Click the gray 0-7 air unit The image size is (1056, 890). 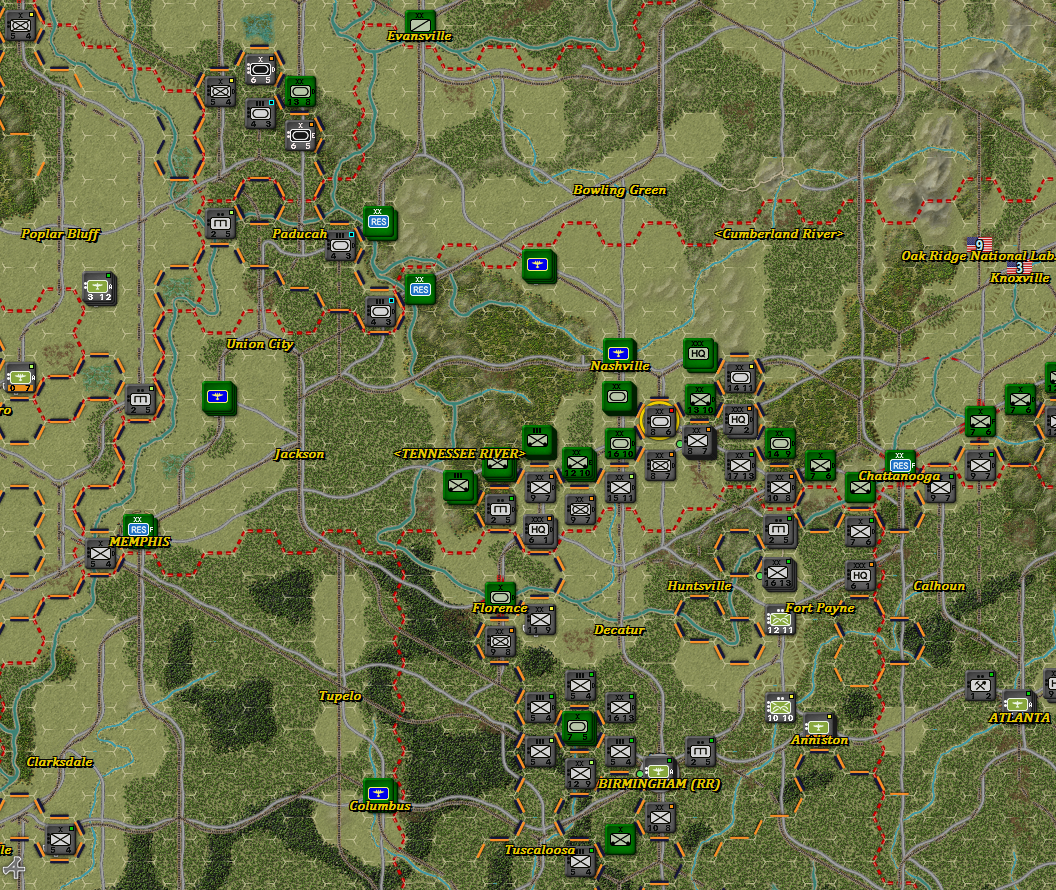pyautogui.click(x=20, y=378)
